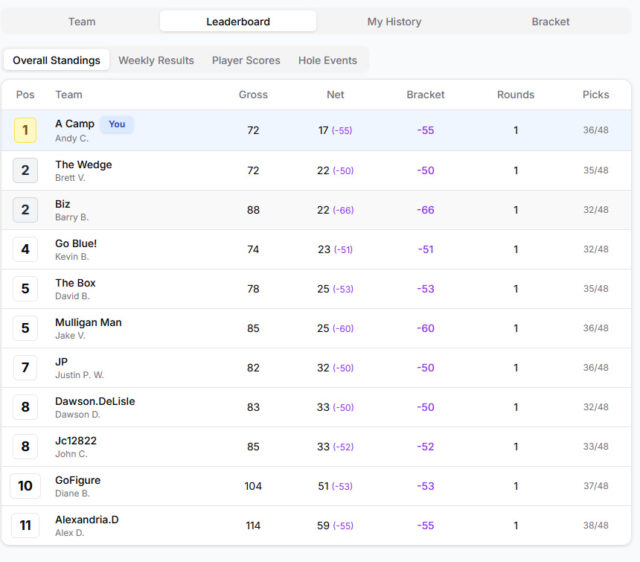Click the position 1 gold badge
The height and width of the screenshot is (562, 640).
tap(25, 130)
